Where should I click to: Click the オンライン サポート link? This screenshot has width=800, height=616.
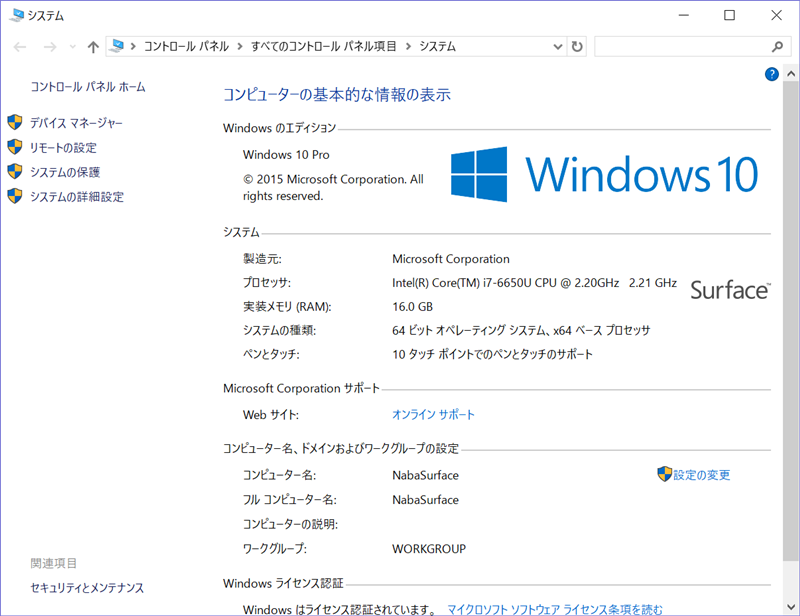[x=433, y=414]
